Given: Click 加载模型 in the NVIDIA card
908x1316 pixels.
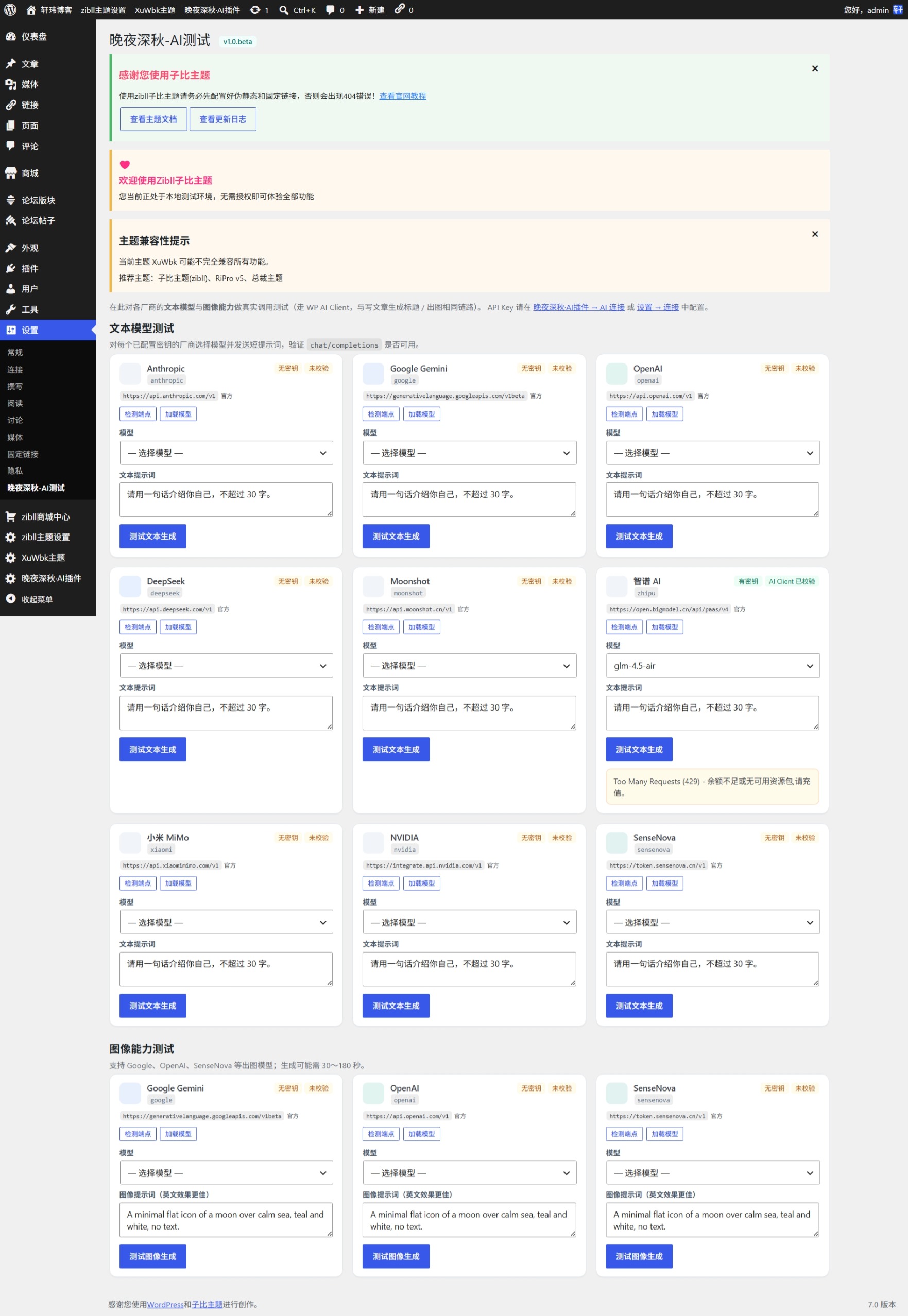Looking at the screenshot, I should [x=422, y=883].
